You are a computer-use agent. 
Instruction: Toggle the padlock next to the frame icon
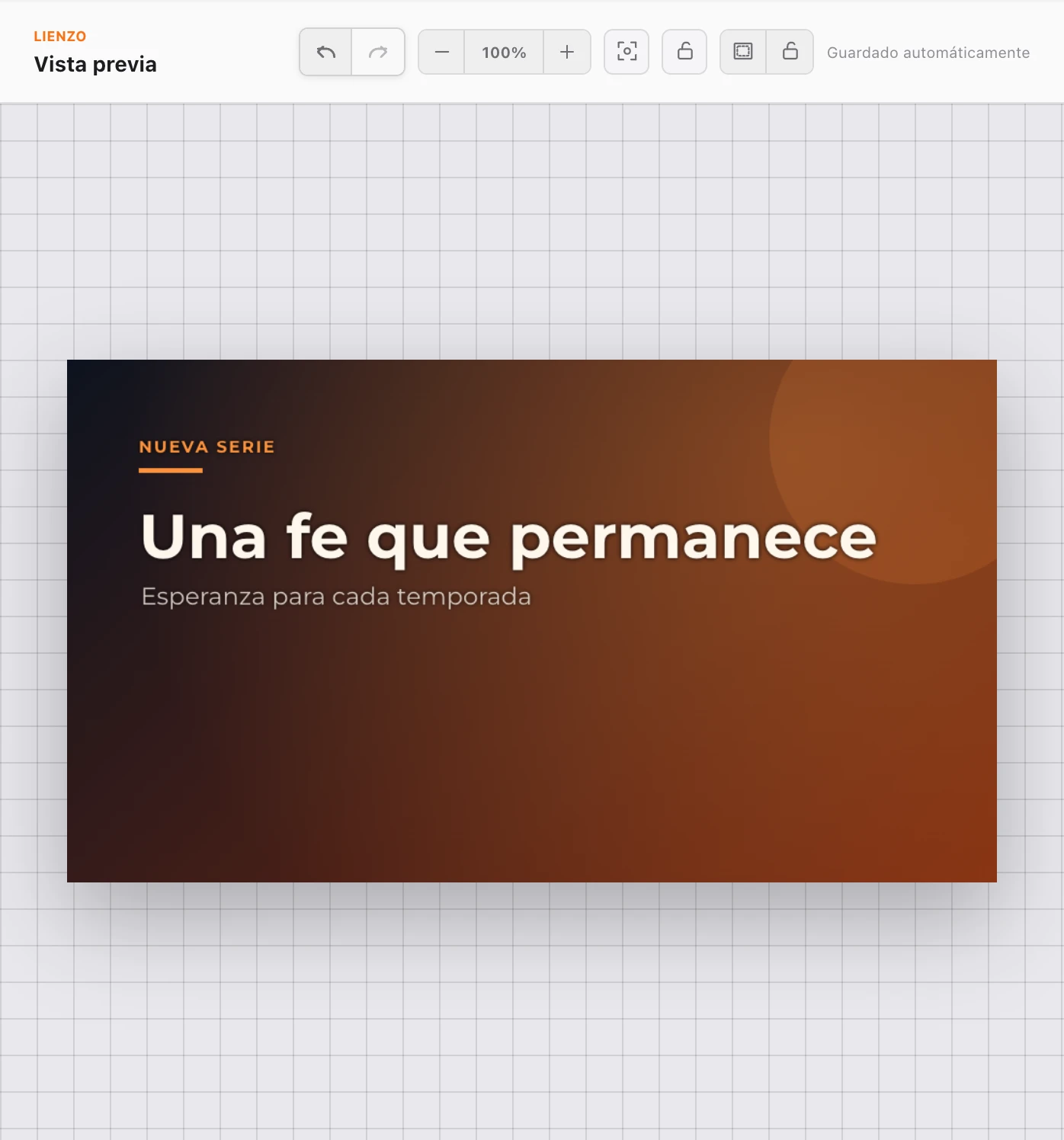click(790, 52)
